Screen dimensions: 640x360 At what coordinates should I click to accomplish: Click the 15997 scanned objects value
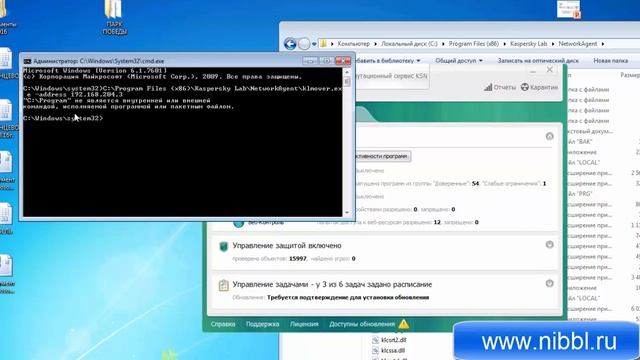pyautogui.click(x=298, y=259)
